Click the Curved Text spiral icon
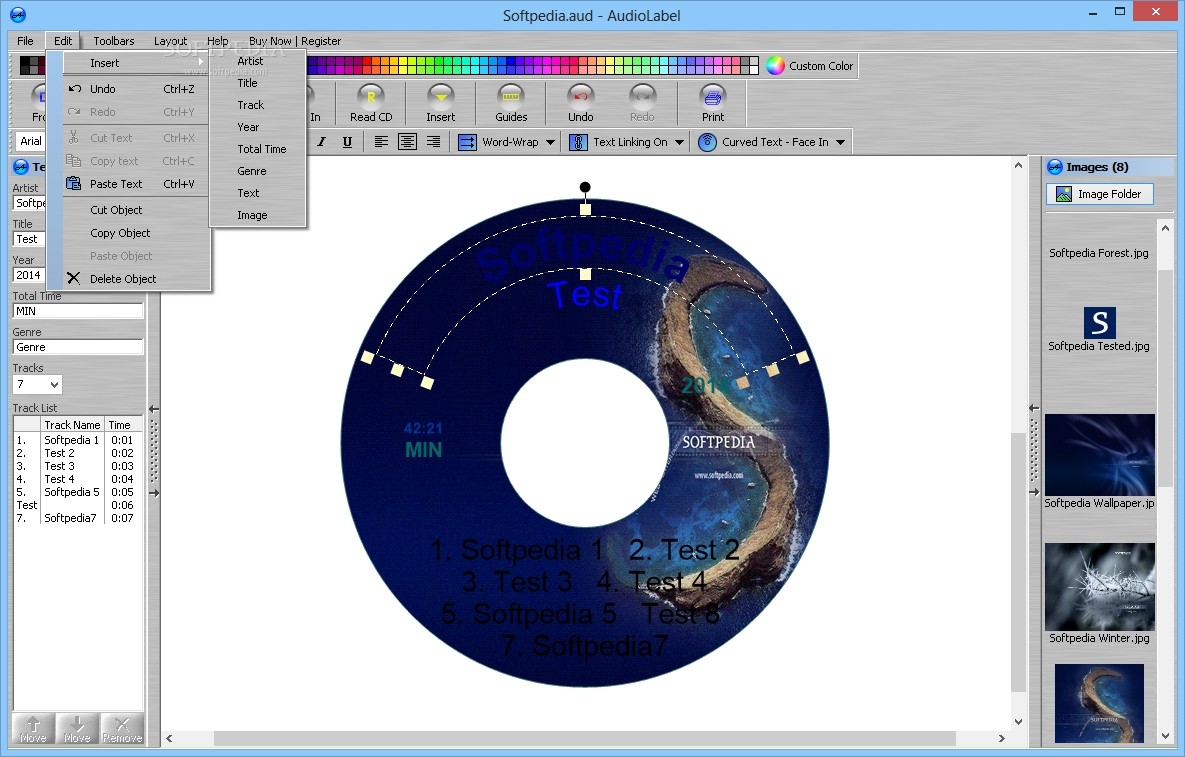 (707, 142)
